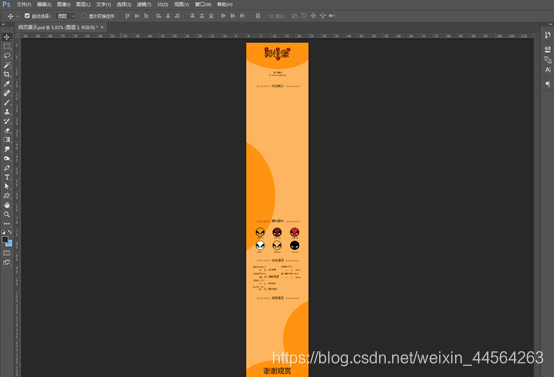Open the Properties panel icon
This screenshot has height=377, width=554.
(548, 49)
